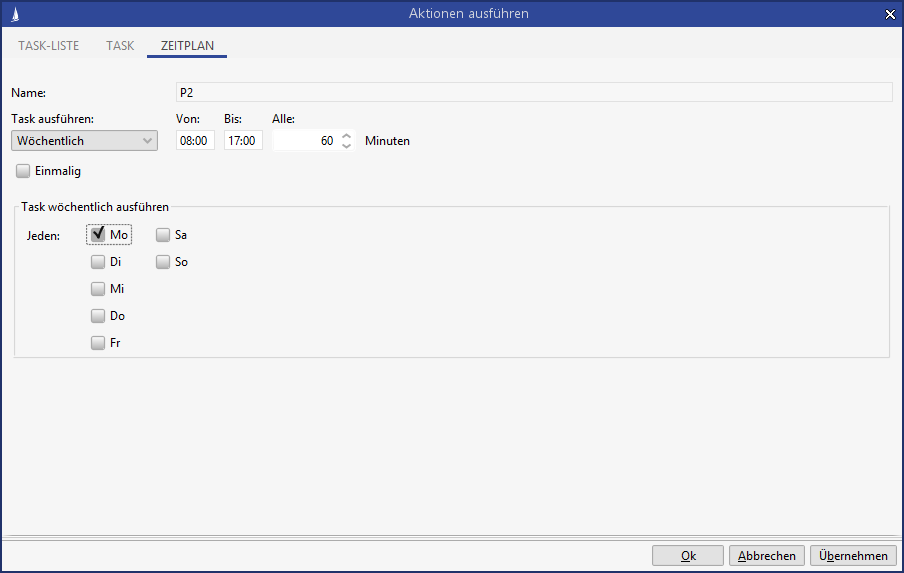Open the Wöchentlich frequency dropdown
The image size is (904, 573).
[85, 141]
